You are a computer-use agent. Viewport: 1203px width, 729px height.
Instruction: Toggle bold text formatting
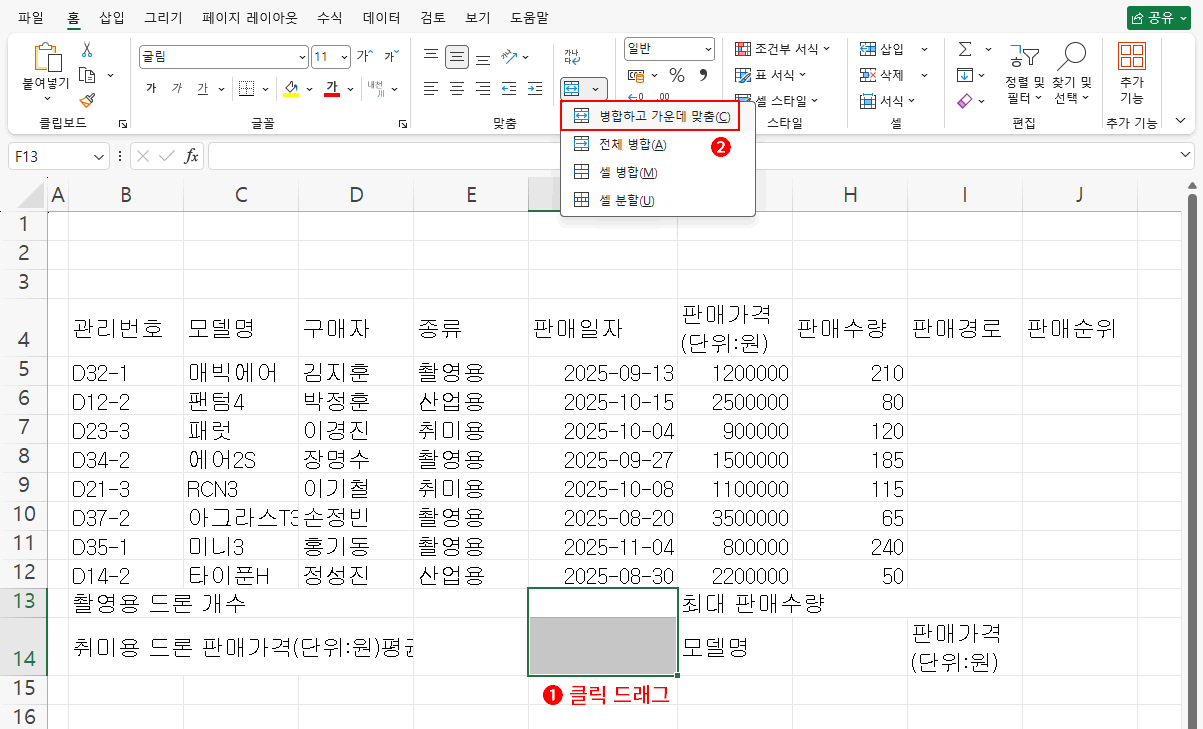pos(151,89)
